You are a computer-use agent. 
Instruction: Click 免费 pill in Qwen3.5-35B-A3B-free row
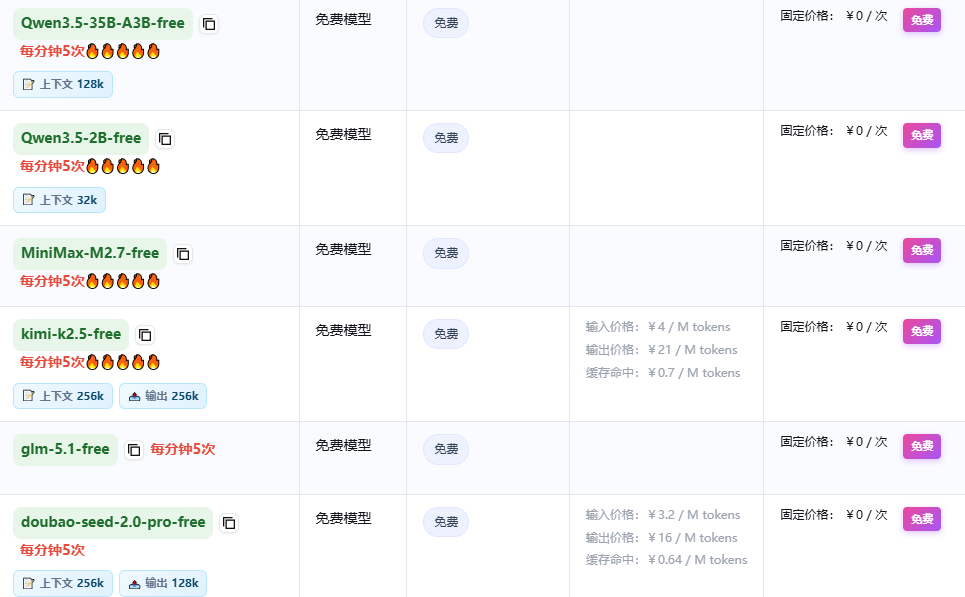(446, 23)
